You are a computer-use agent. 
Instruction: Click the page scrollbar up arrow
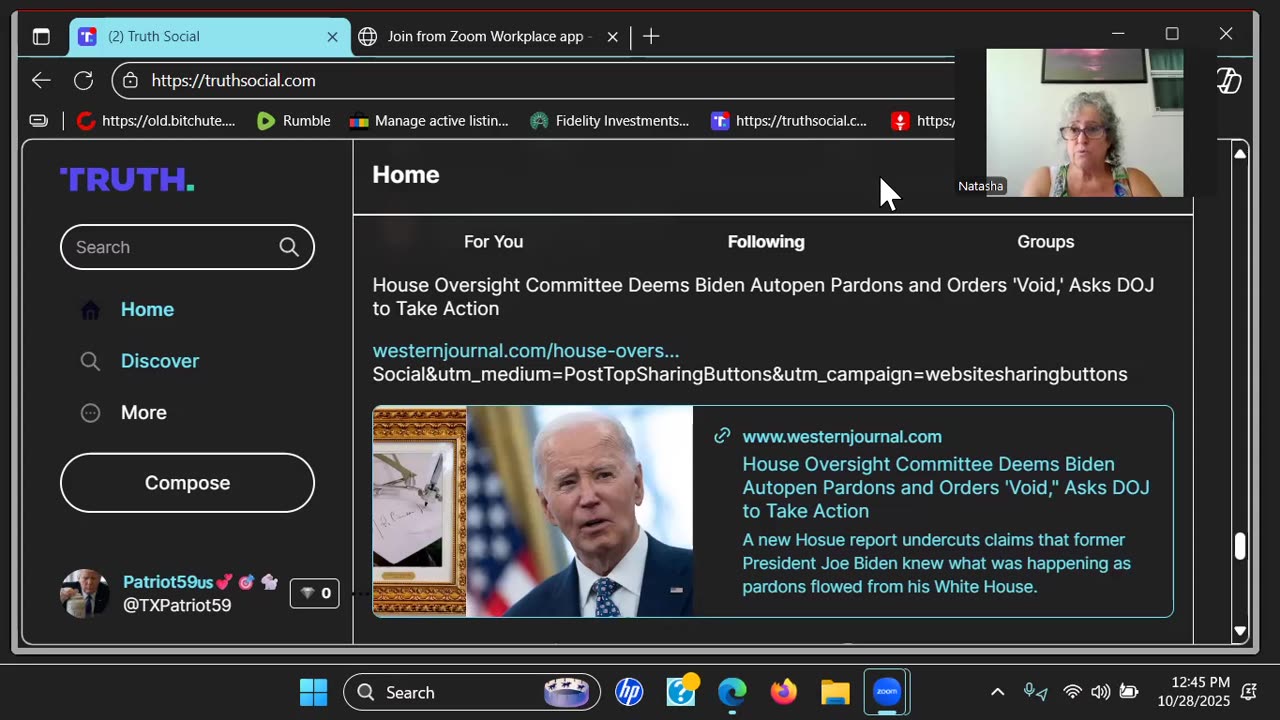click(x=1240, y=153)
